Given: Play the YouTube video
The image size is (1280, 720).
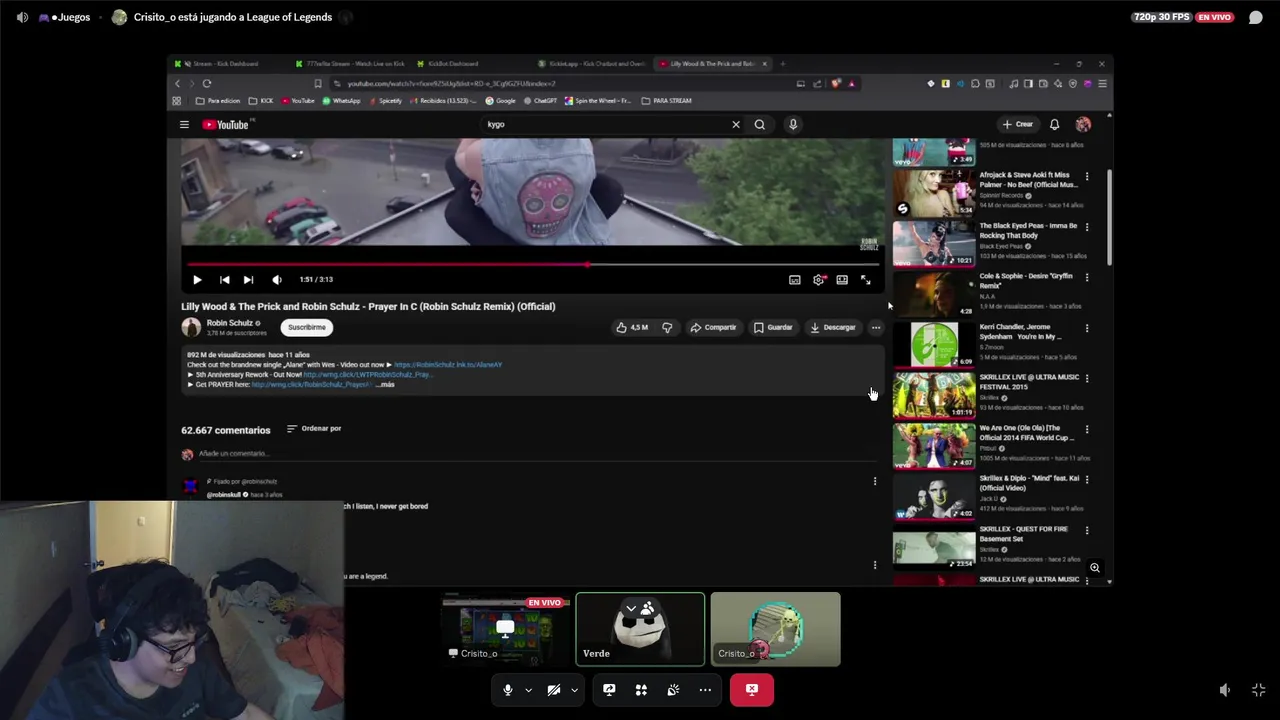Looking at the screenshot, I should tap(197, 280).
